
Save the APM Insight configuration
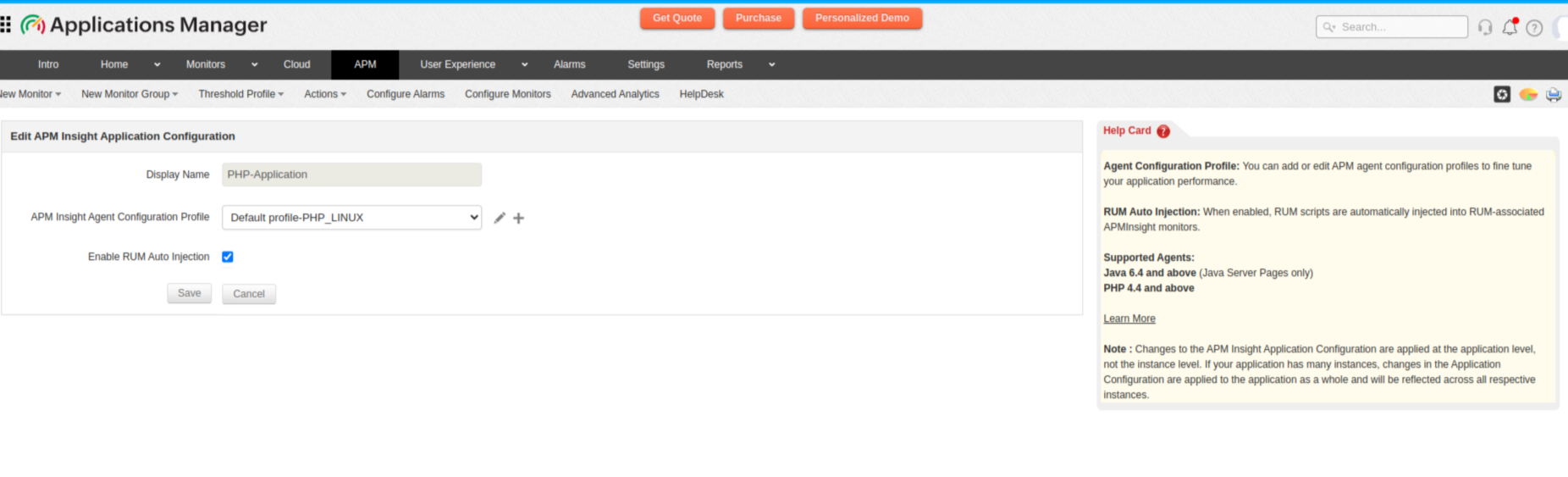tap(190, 293)
